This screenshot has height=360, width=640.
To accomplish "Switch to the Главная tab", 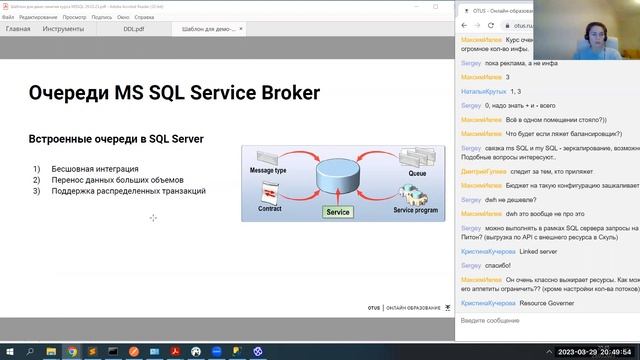I will 18,29.
